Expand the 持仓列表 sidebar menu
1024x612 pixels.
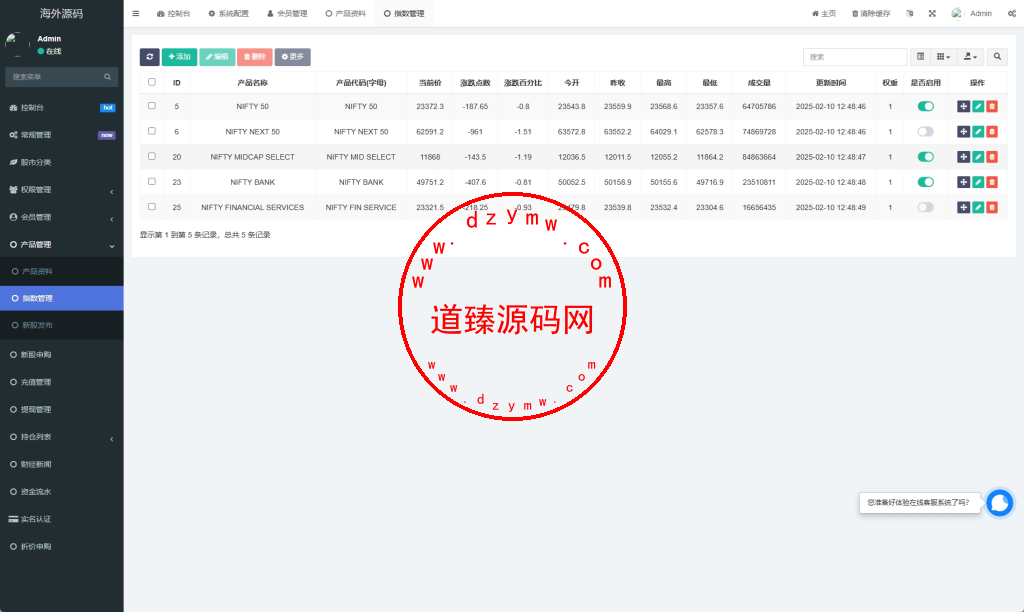(61, 438)
